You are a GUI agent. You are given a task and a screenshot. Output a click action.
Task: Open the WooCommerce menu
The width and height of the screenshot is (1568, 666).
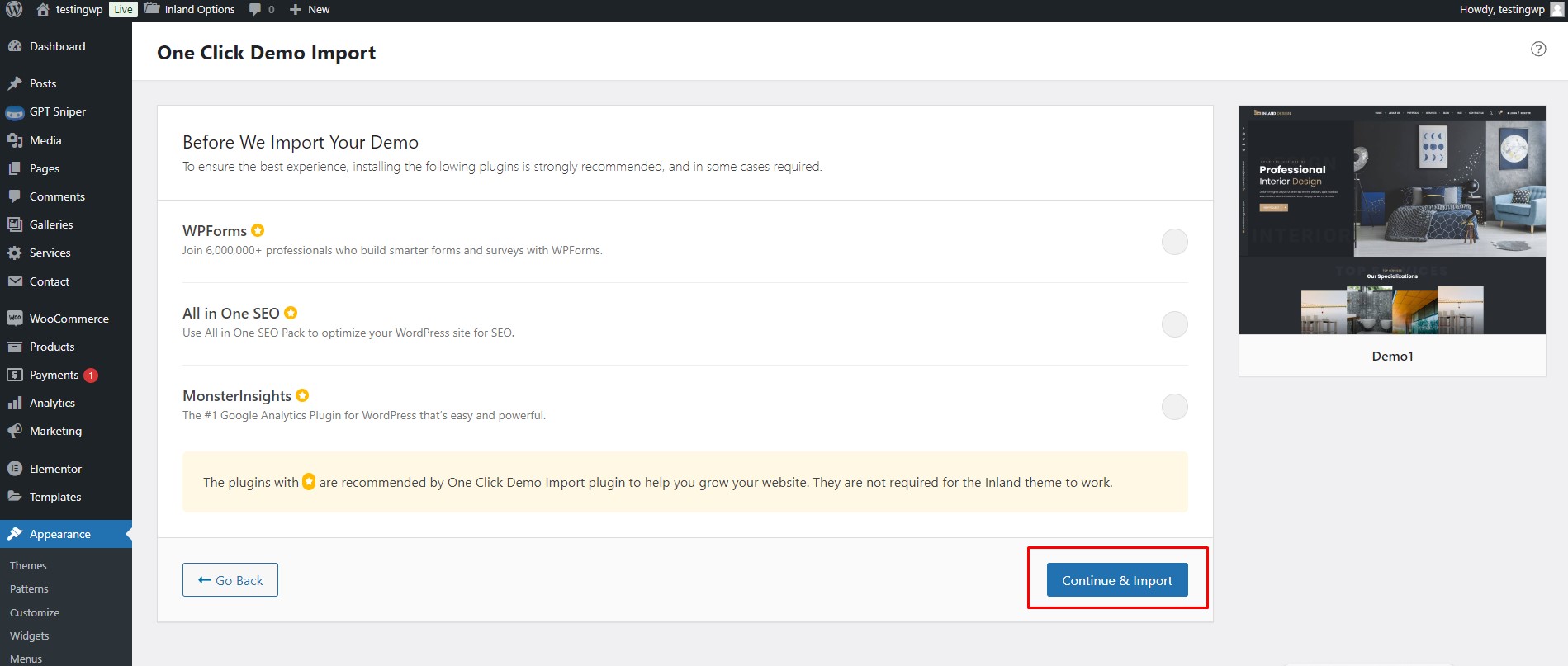[66, 319]
